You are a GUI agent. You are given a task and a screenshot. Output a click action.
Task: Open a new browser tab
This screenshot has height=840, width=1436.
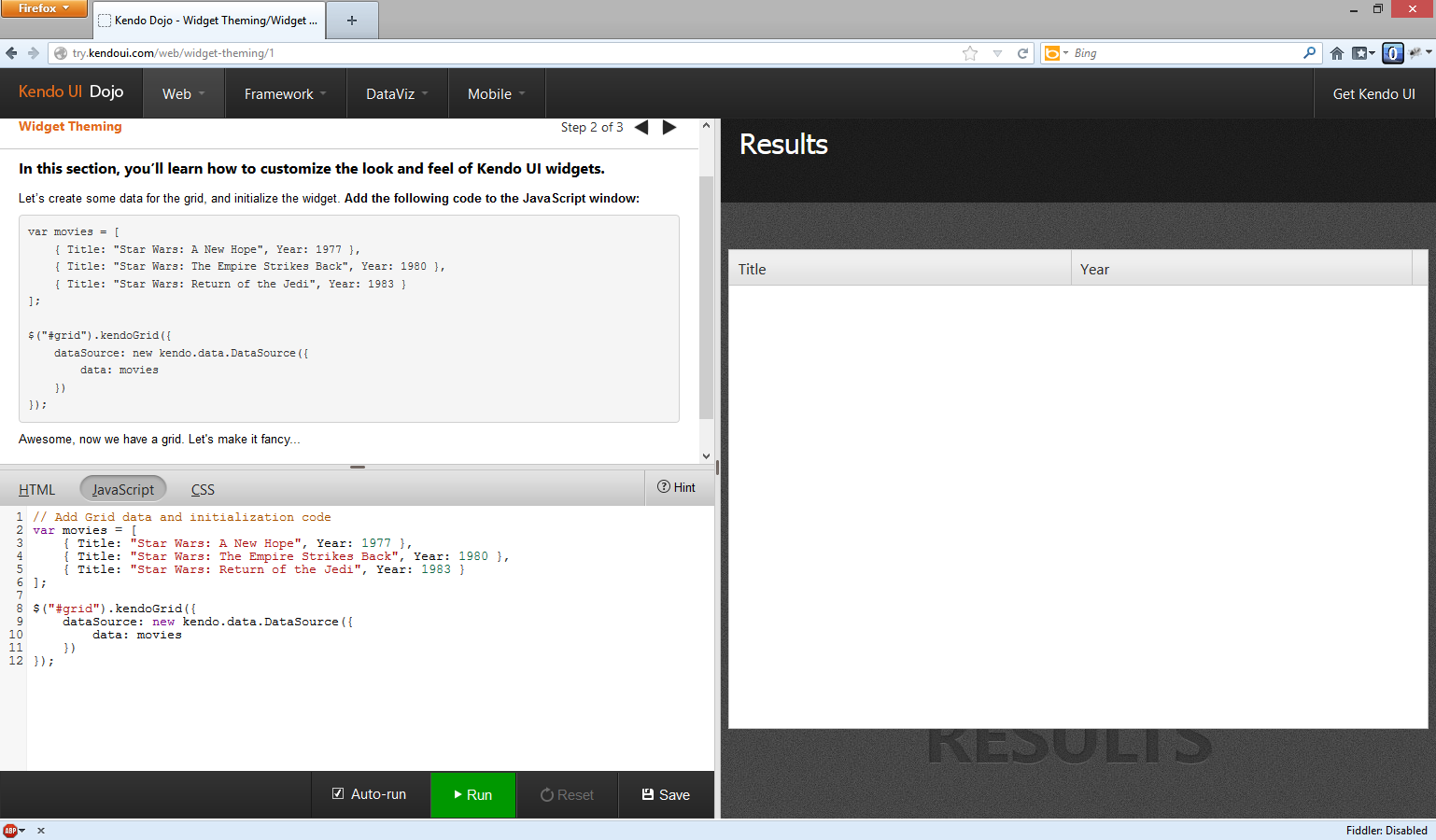(x=352, y=21)
